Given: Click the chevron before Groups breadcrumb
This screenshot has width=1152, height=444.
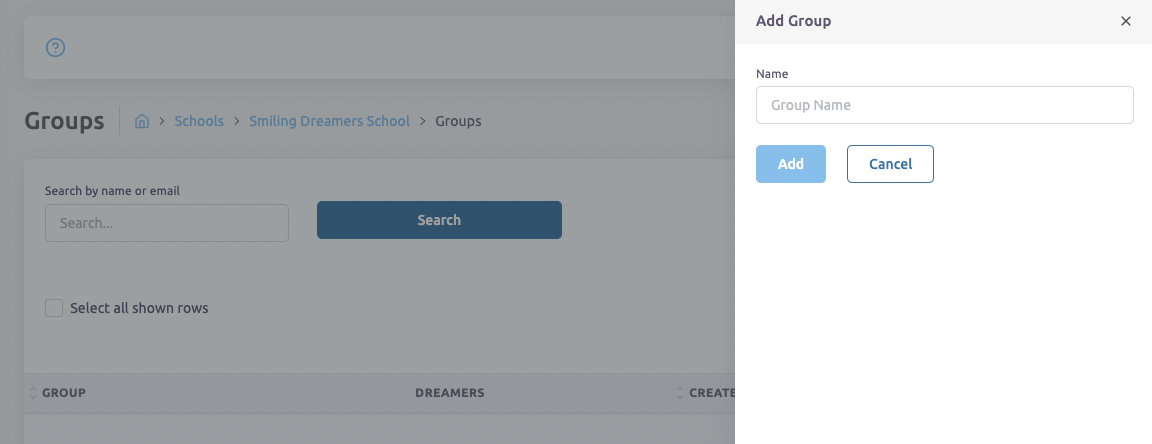Looking at the screenshot, I should [x=423, y=121].
